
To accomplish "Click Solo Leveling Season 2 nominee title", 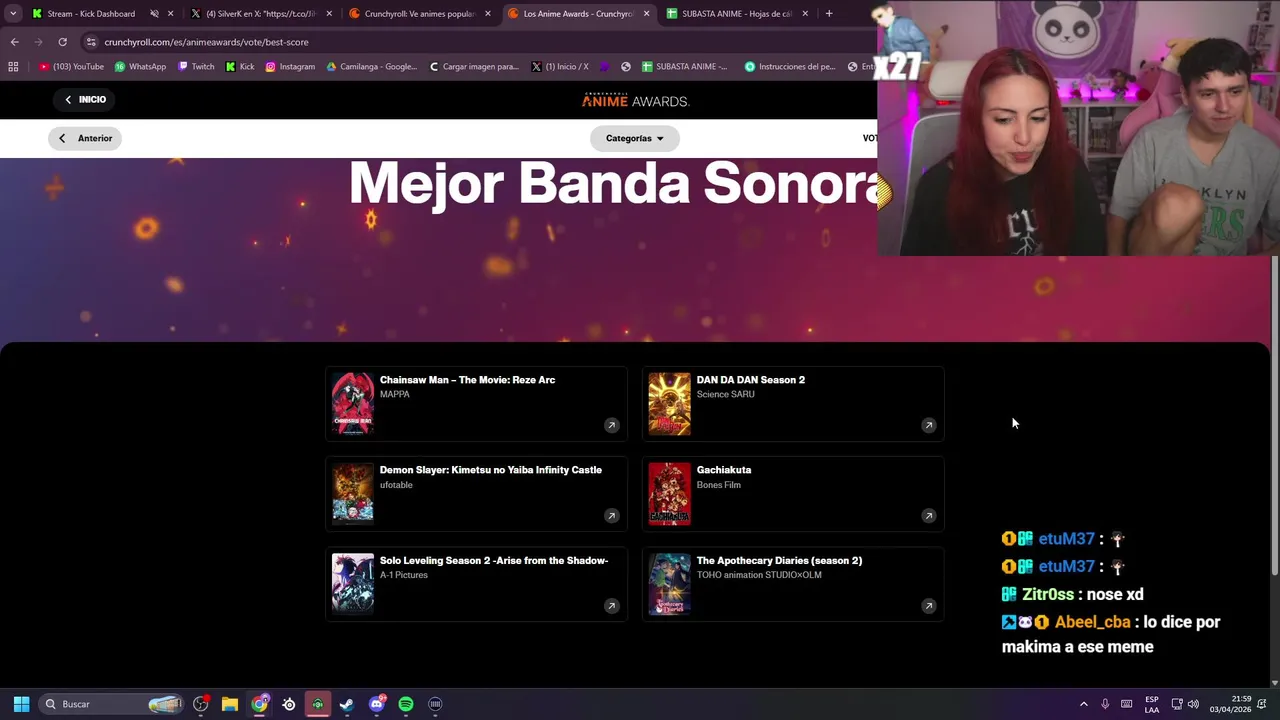I will point(494,561).
